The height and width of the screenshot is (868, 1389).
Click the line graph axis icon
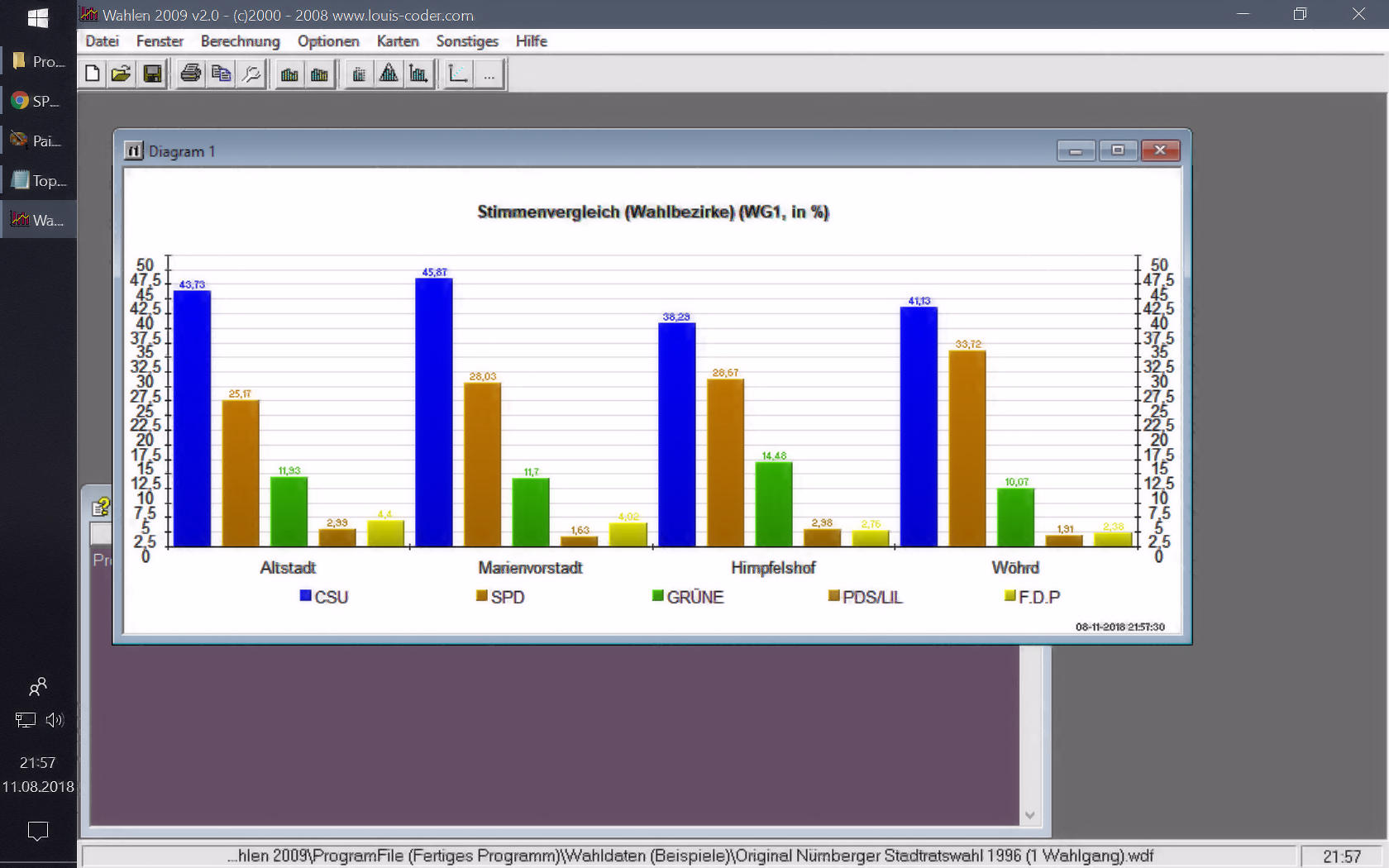pos(457,74)
